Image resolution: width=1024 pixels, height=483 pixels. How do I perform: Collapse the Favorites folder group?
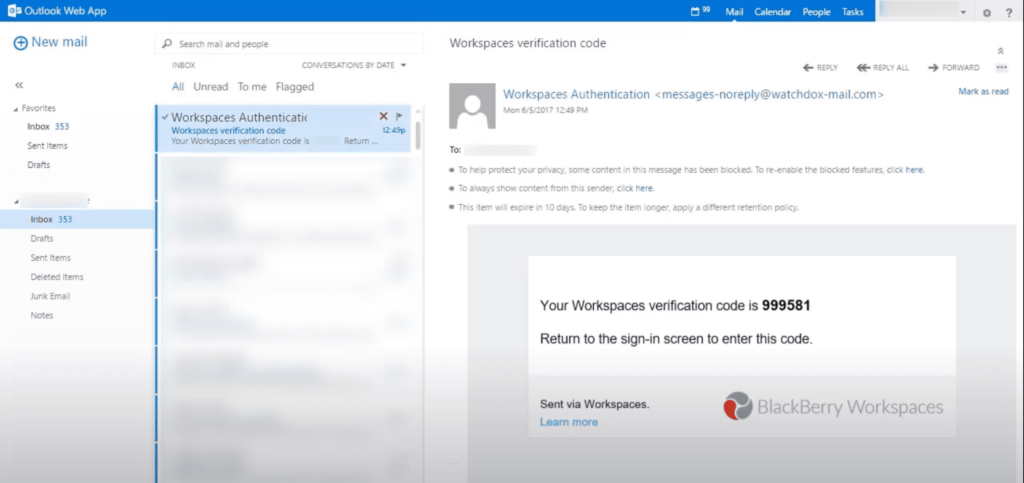[16, 109]
